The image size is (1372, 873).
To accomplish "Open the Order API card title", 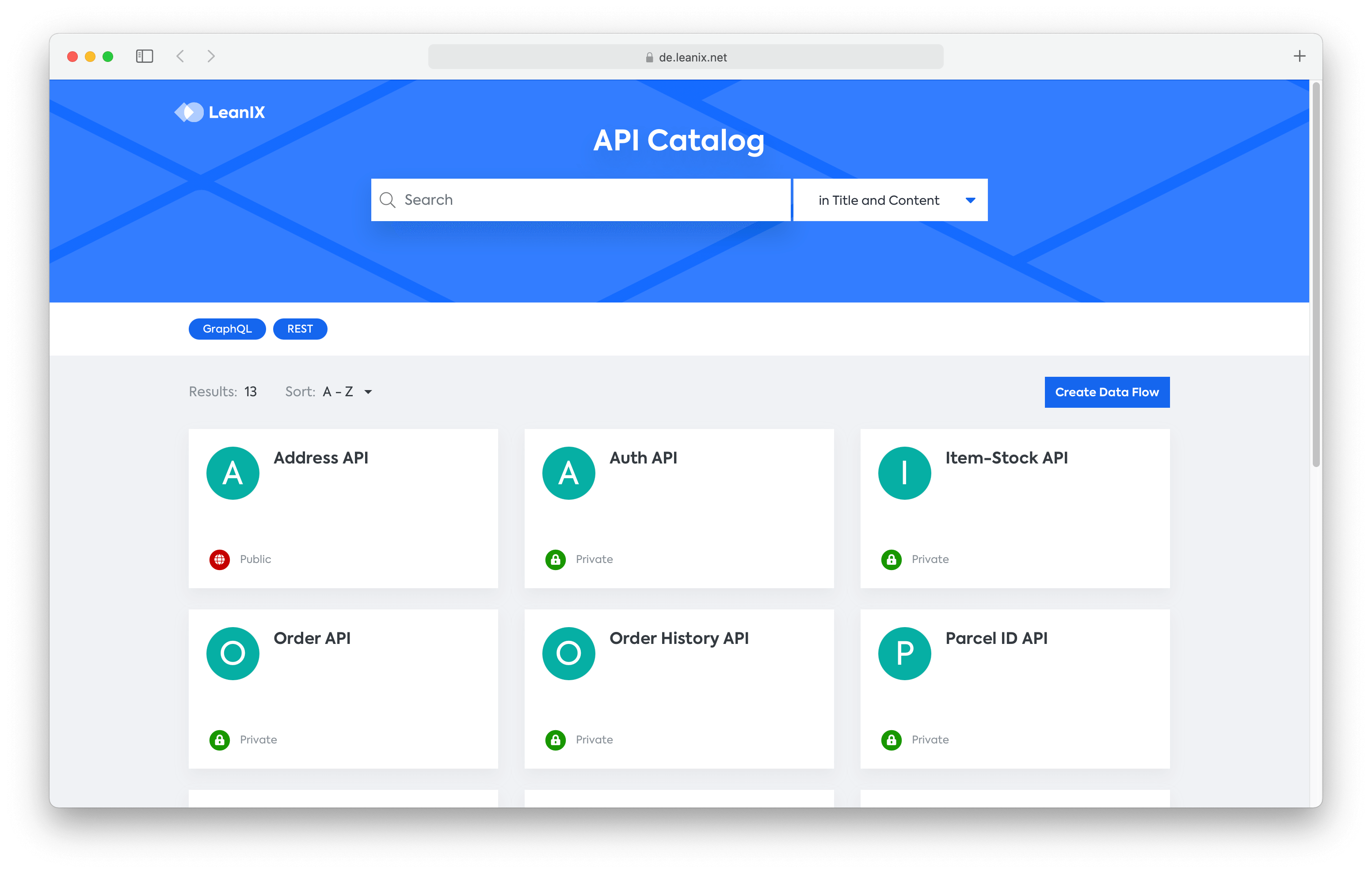I will 312,638.
